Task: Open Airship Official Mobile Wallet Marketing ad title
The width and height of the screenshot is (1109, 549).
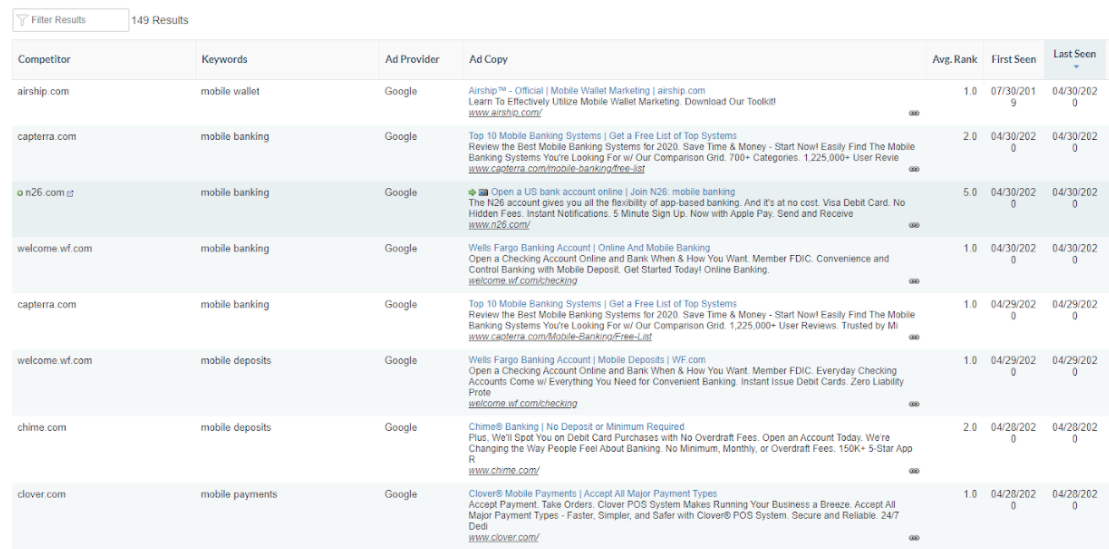Action: 586,91
